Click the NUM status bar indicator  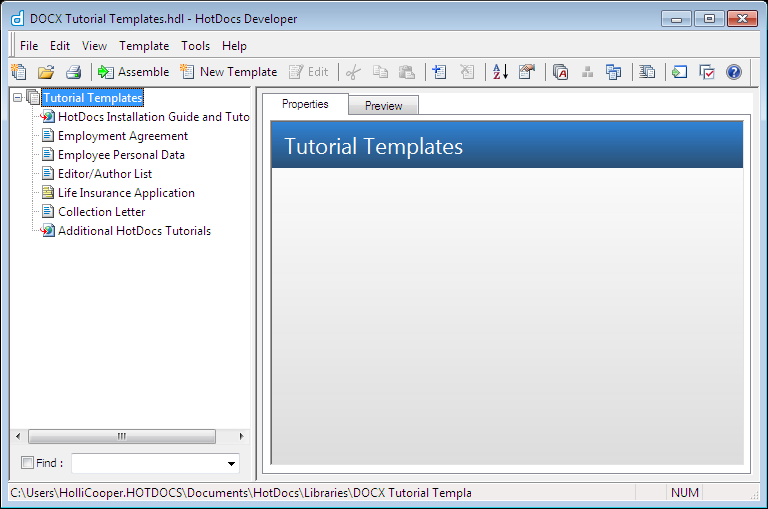coord(685,492)
